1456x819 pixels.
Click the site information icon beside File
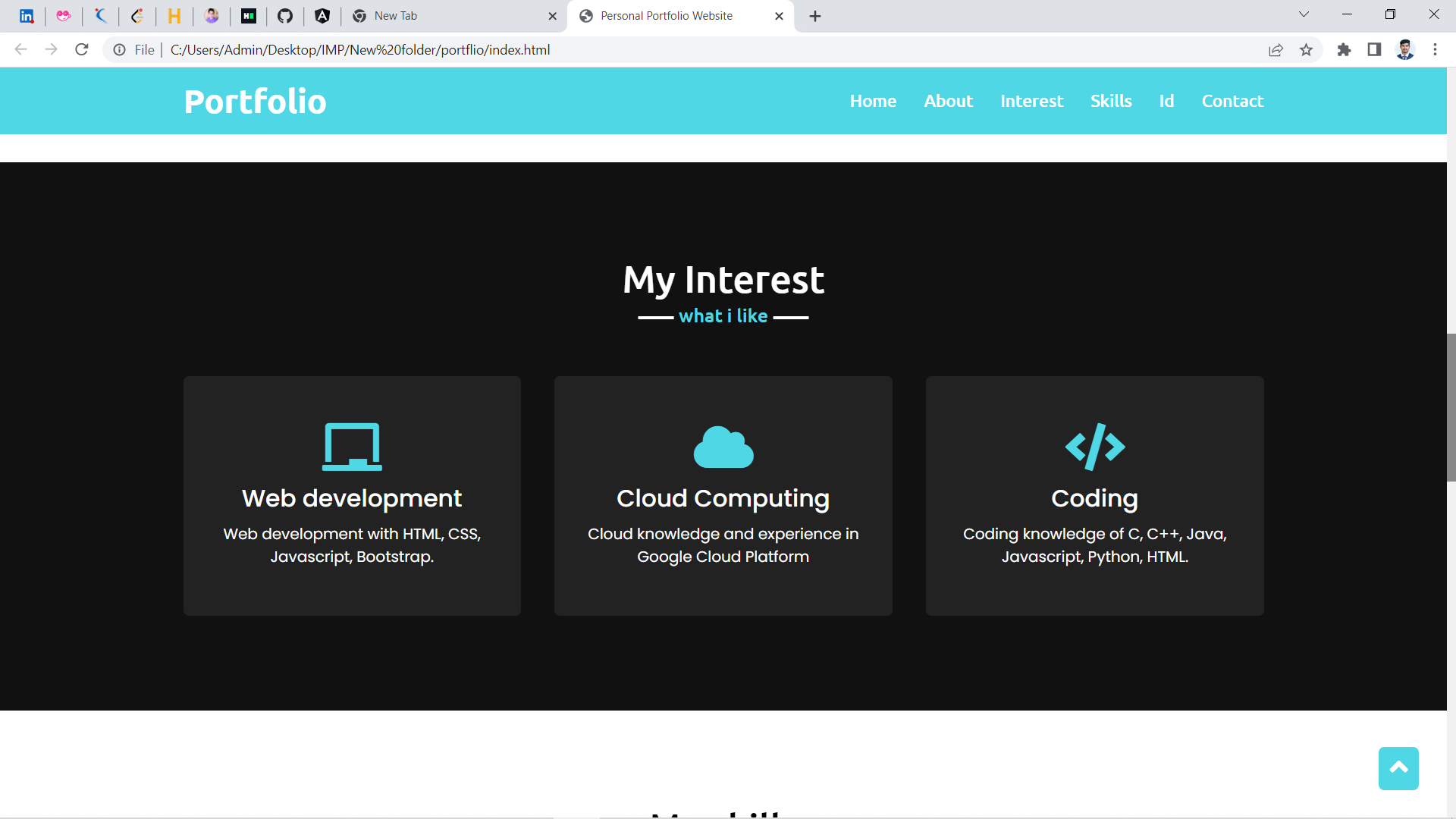pyautogui.click(x=120, y=50)
